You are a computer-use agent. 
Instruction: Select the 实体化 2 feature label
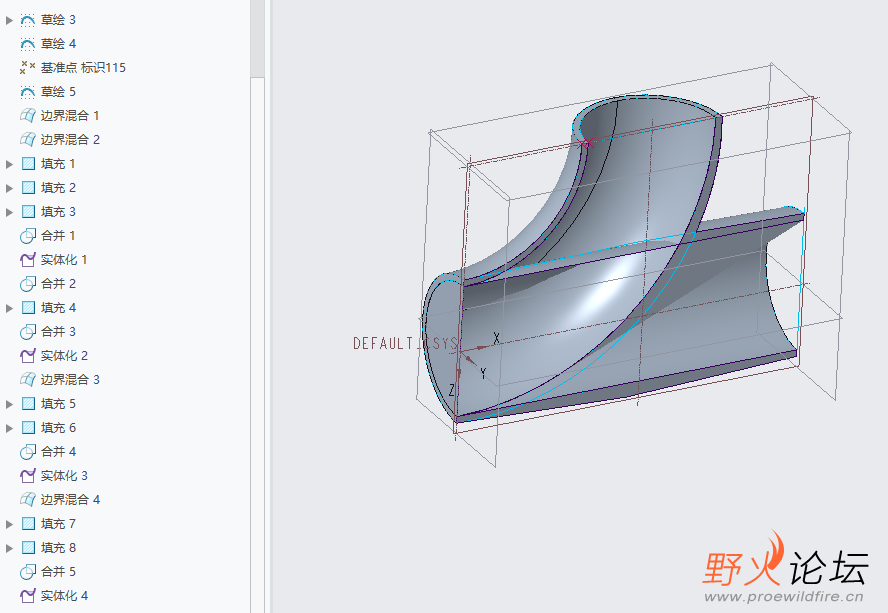63,356
